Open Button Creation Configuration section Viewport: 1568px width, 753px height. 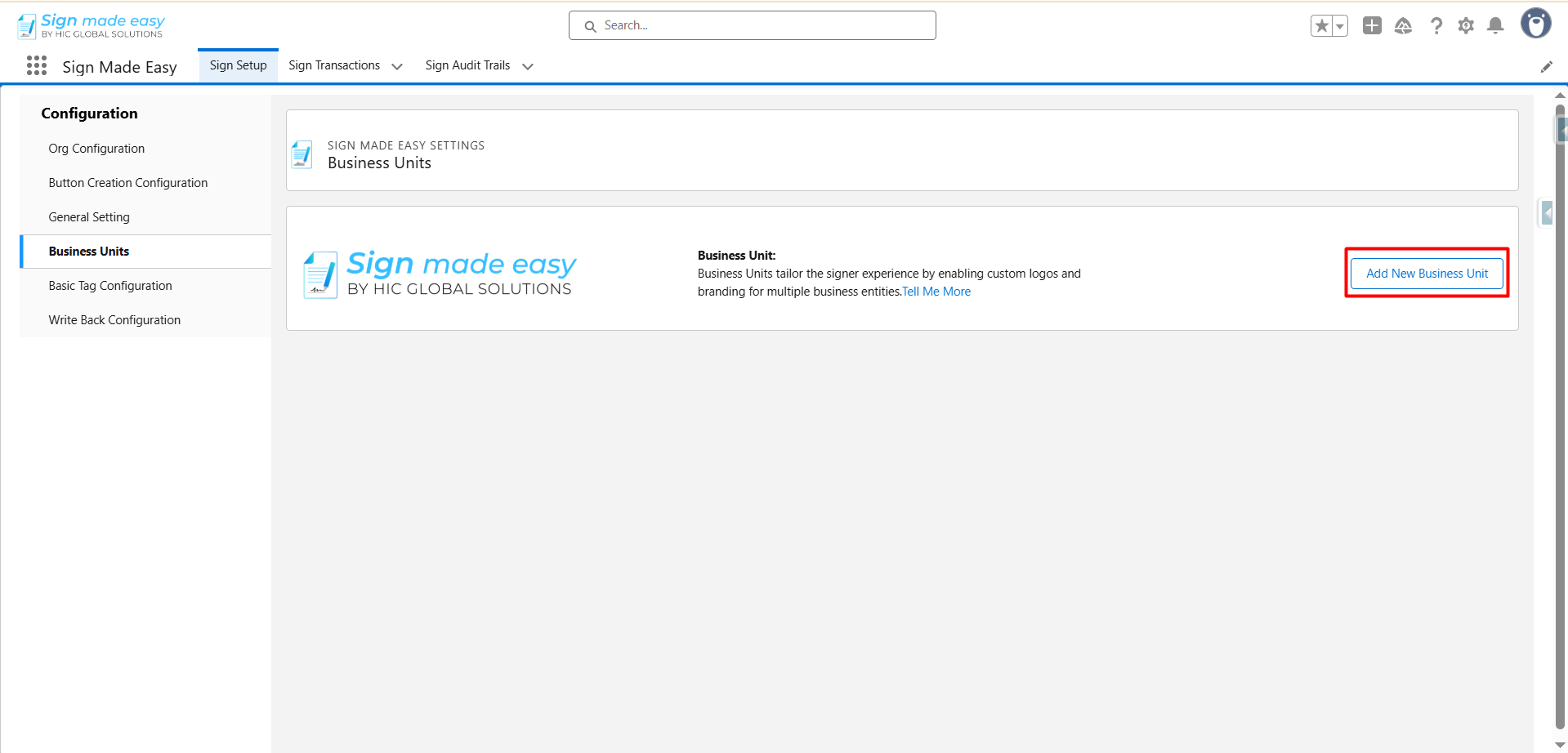tap(128, 183)
